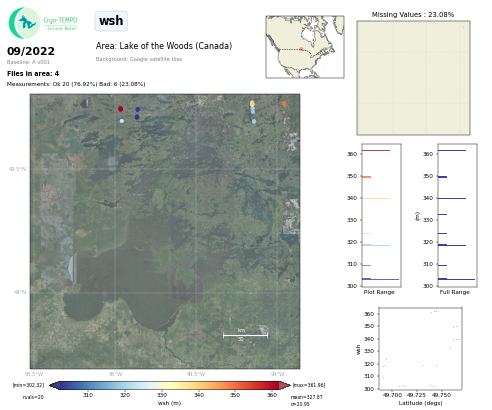Image resolution: width=492 pixels, height=410 pixels.
Task: Click the 09/2022 date heading
Action: pos(31,51)
